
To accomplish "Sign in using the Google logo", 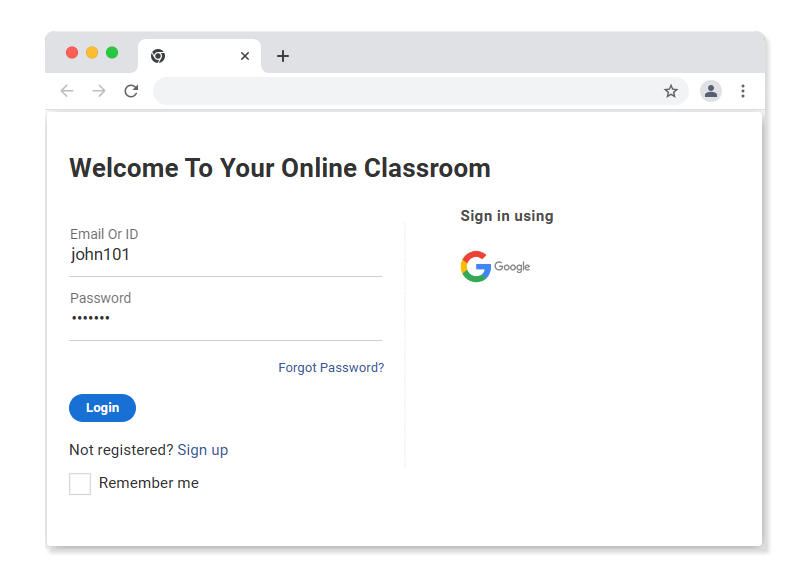I will pyautogui.click(x=495, y=267).
